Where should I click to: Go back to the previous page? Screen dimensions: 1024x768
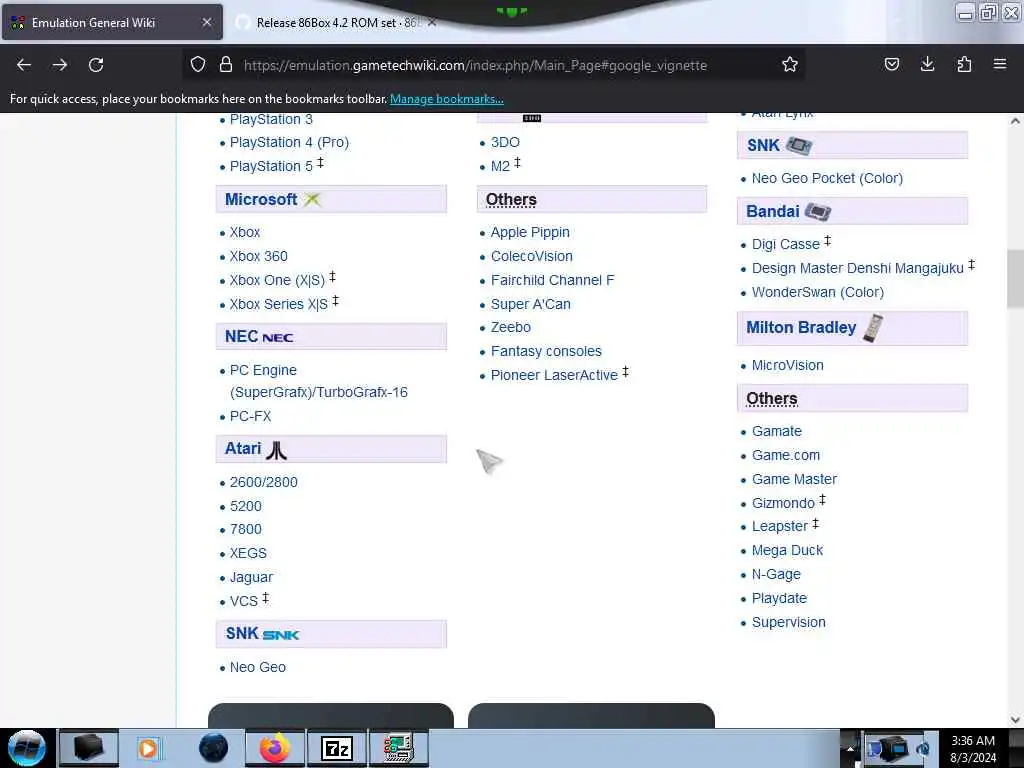pos(24,65)
